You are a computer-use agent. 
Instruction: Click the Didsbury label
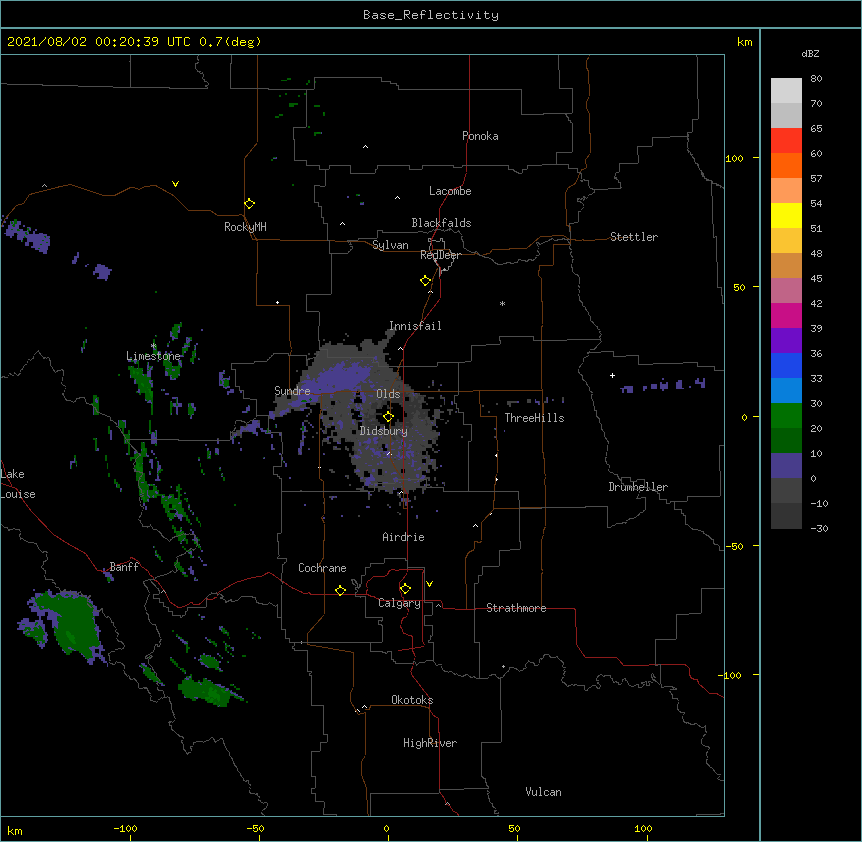(384, 431)
